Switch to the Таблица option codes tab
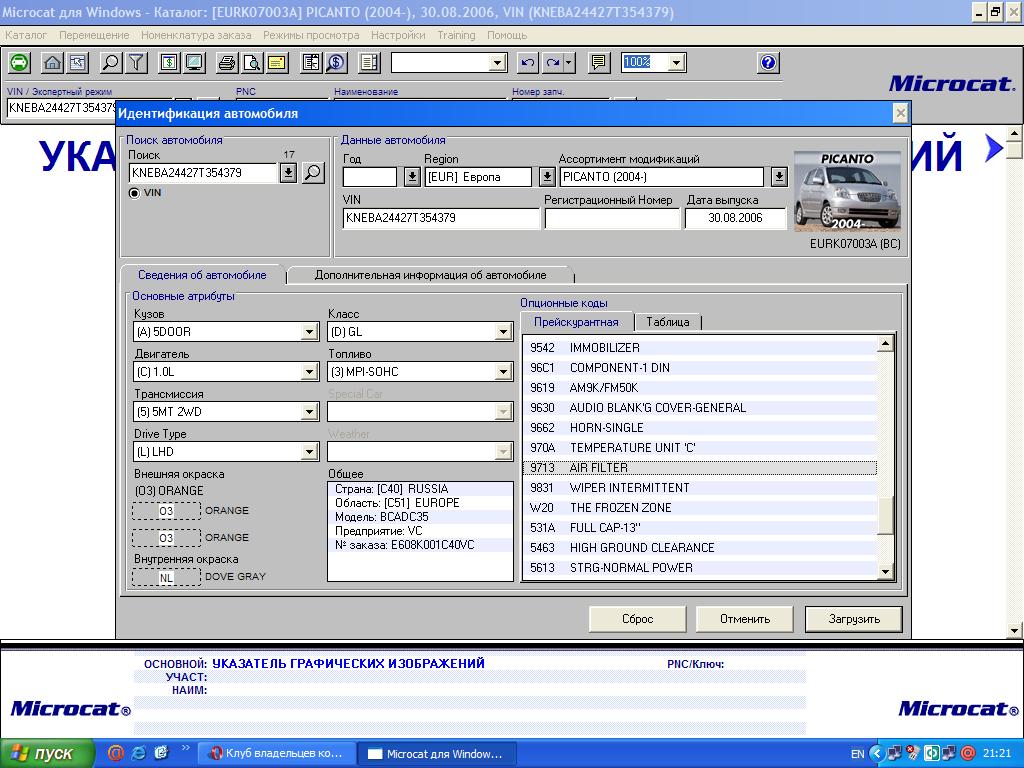Screen dimensions: 1024x768 point(667,322)
